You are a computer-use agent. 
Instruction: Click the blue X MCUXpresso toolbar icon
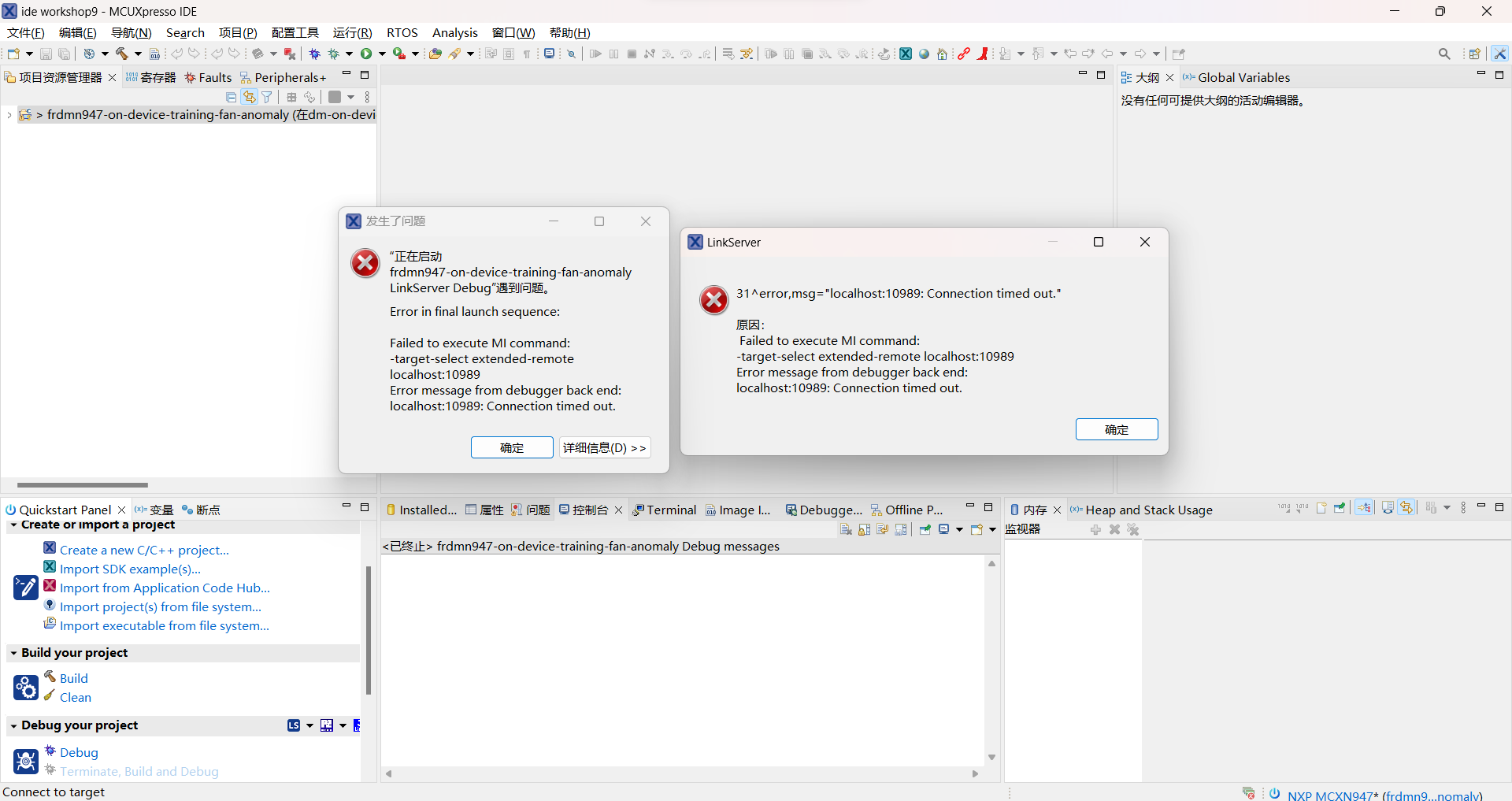(906, 54)
